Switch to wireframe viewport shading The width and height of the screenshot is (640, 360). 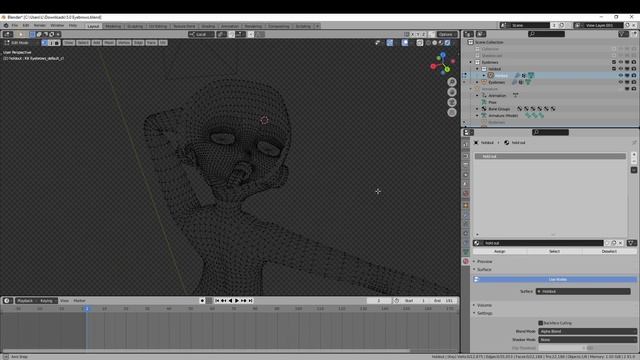tap(428, 42)
